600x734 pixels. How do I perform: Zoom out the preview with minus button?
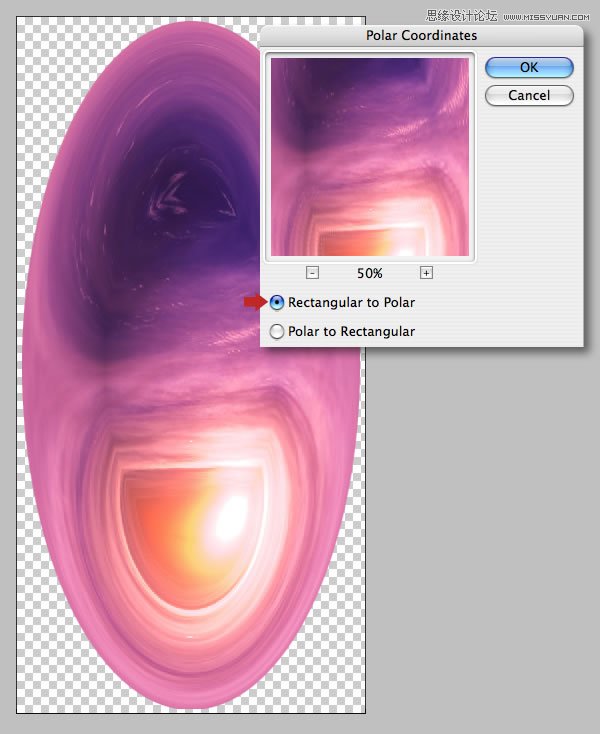[x=313, y=273]
